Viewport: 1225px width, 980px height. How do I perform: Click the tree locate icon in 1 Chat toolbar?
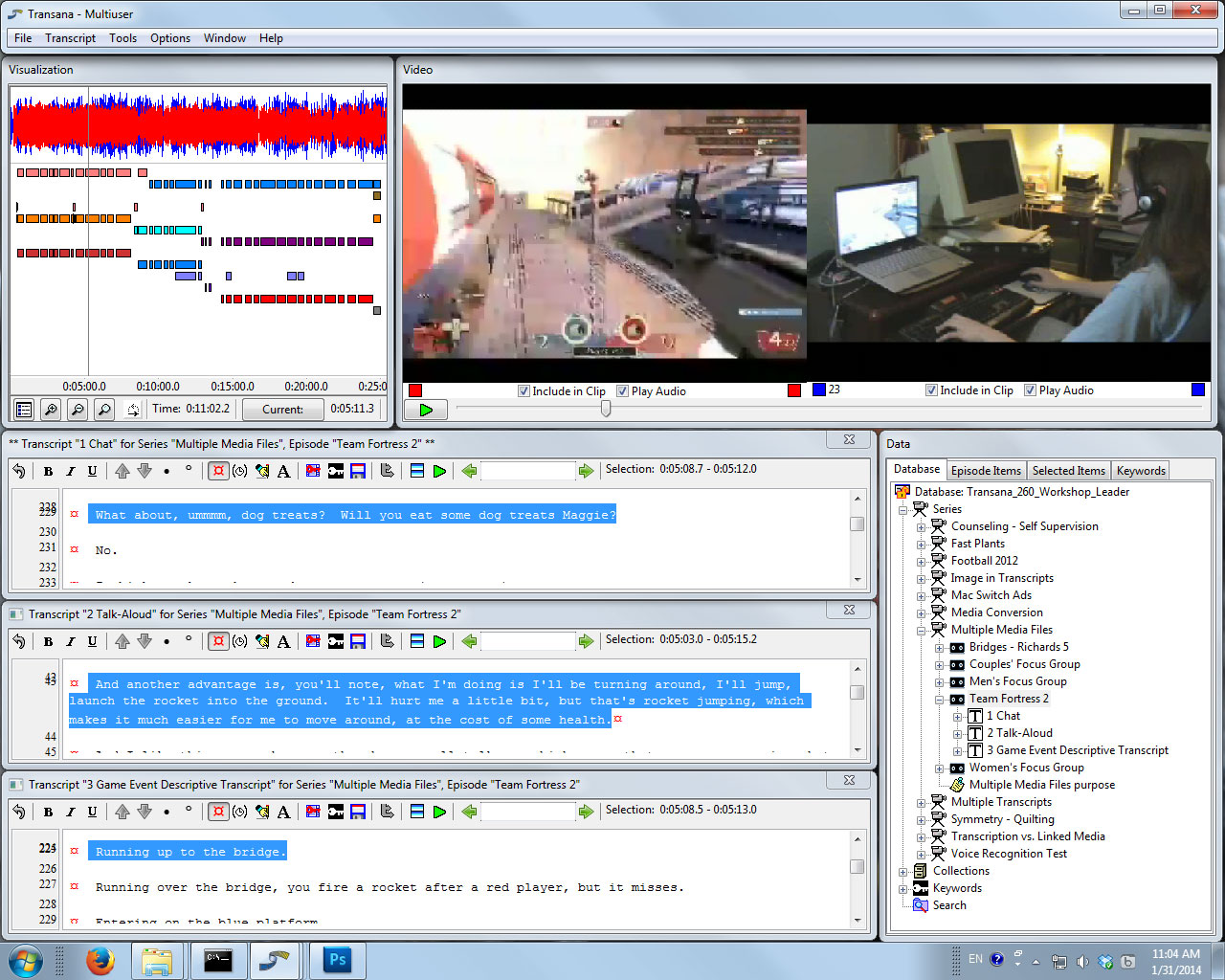[x=388, y=471]
